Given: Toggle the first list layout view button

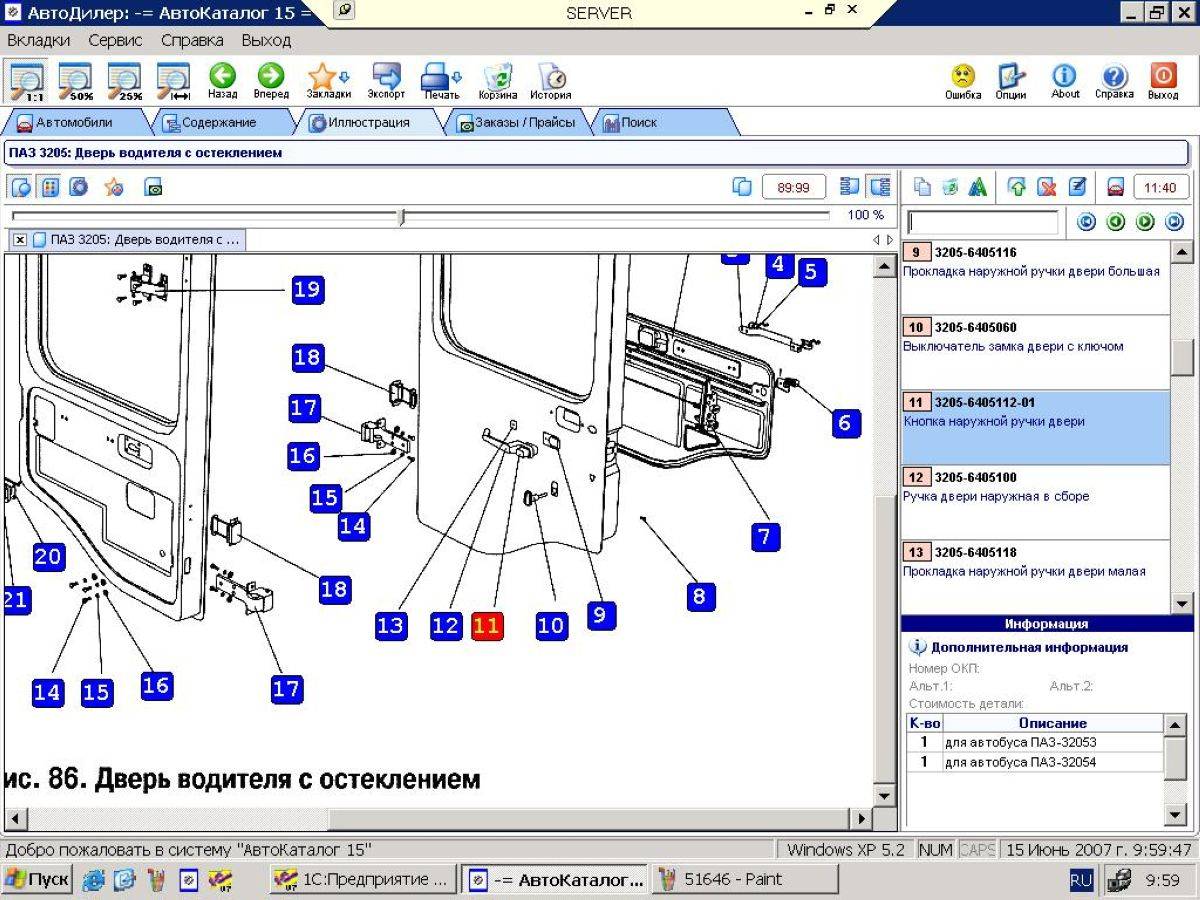Looking at the screenshot, I should click(851, 187).
